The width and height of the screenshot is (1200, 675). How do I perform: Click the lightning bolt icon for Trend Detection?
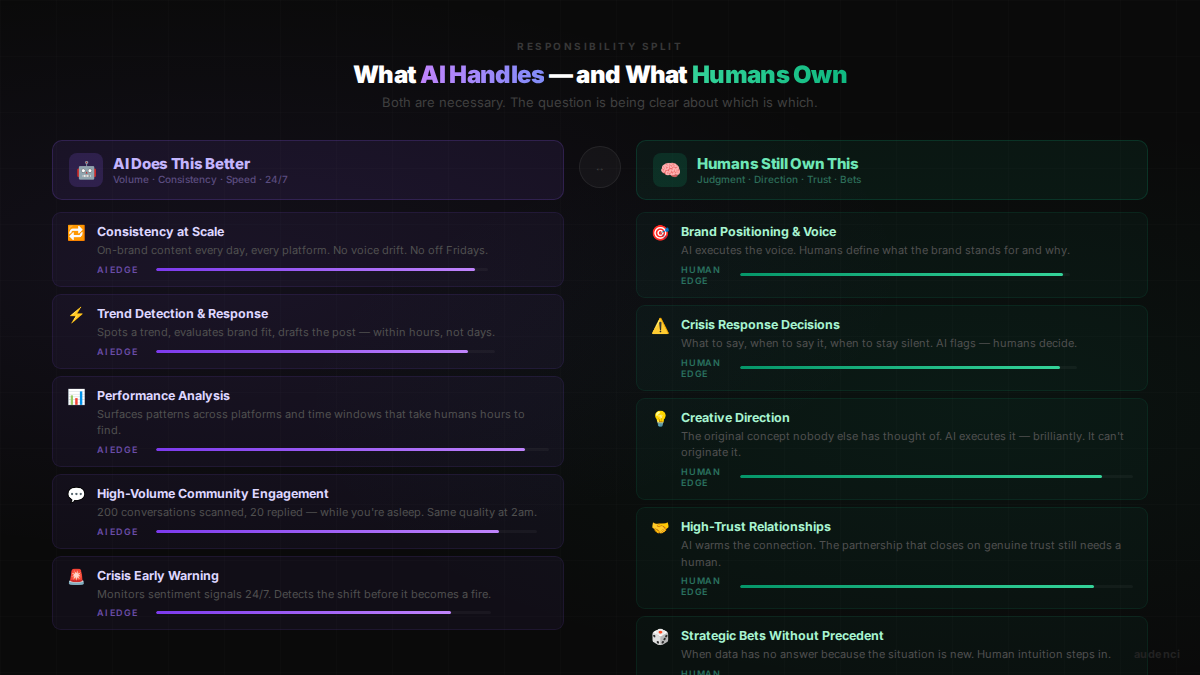click(x=76, y=315)
